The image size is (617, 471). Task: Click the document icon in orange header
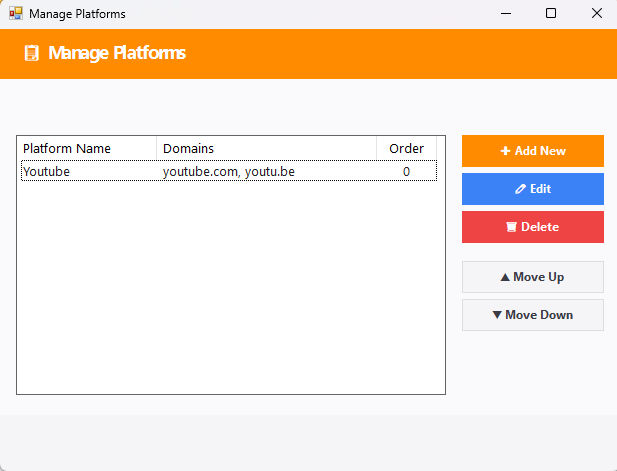click(32, 53)
